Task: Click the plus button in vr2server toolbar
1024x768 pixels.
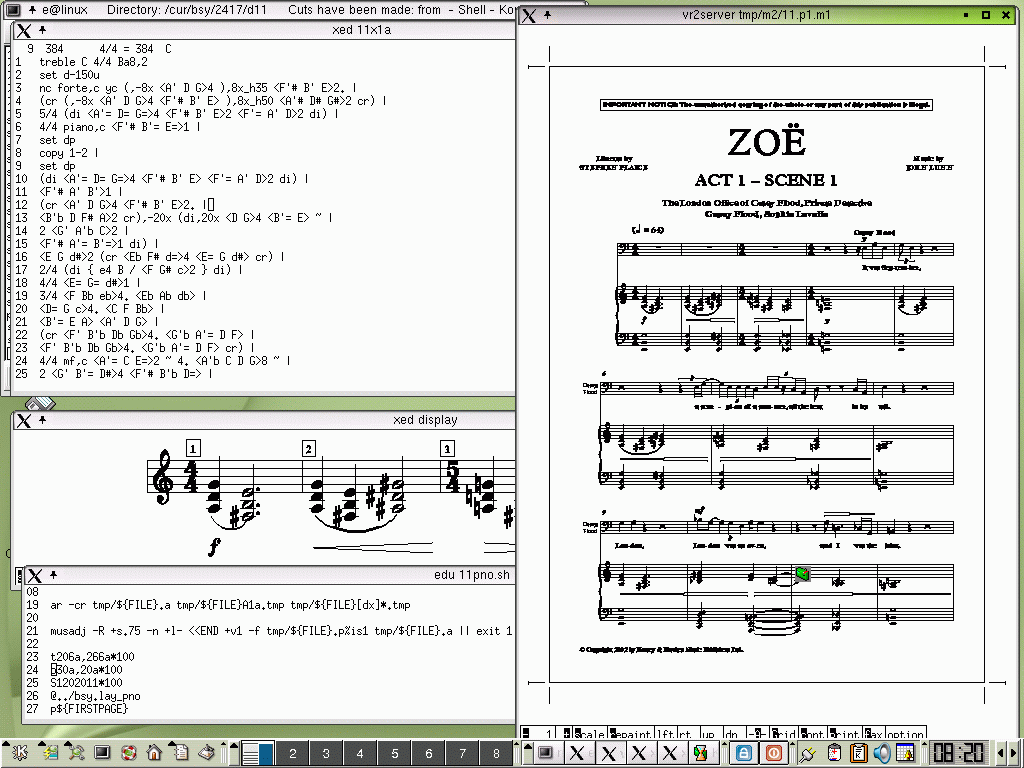Action: coord(566,734)
